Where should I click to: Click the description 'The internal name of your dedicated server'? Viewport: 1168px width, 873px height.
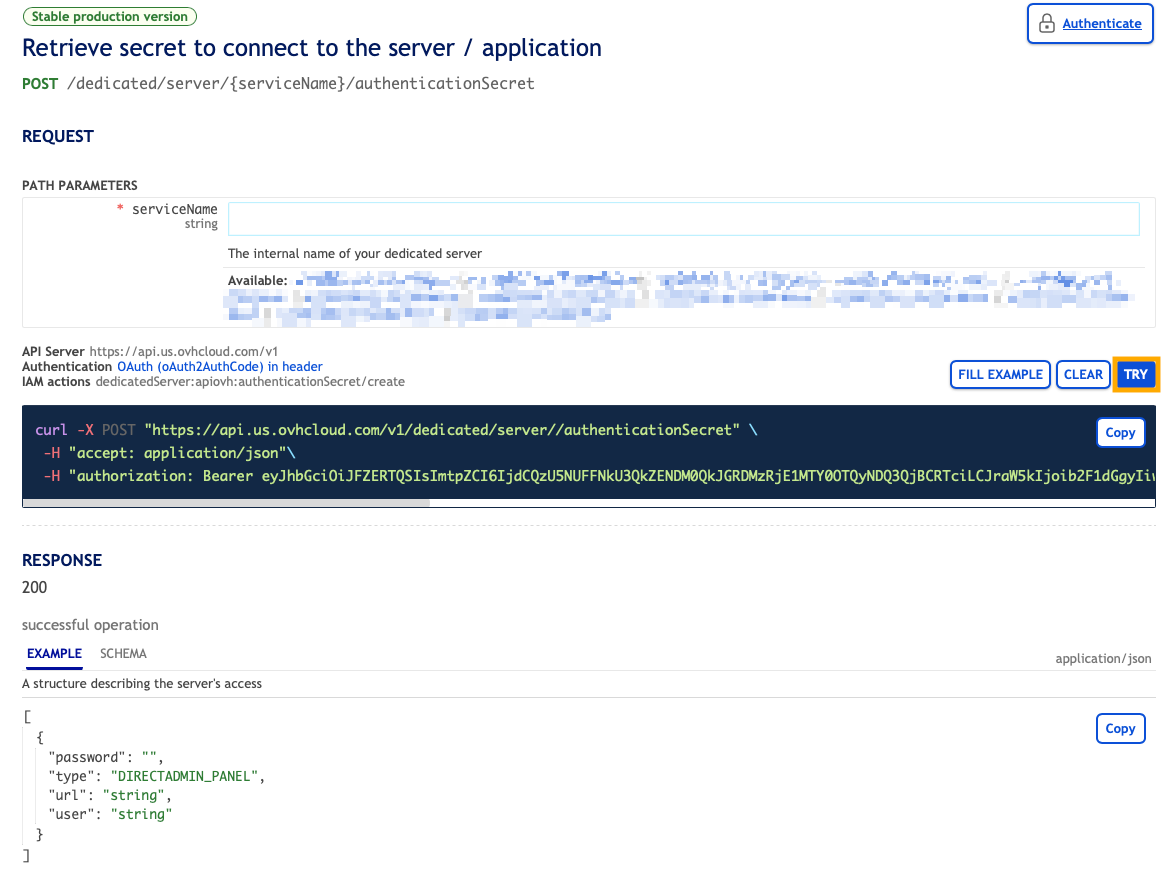pyautogui.click(x=355, y=253)
